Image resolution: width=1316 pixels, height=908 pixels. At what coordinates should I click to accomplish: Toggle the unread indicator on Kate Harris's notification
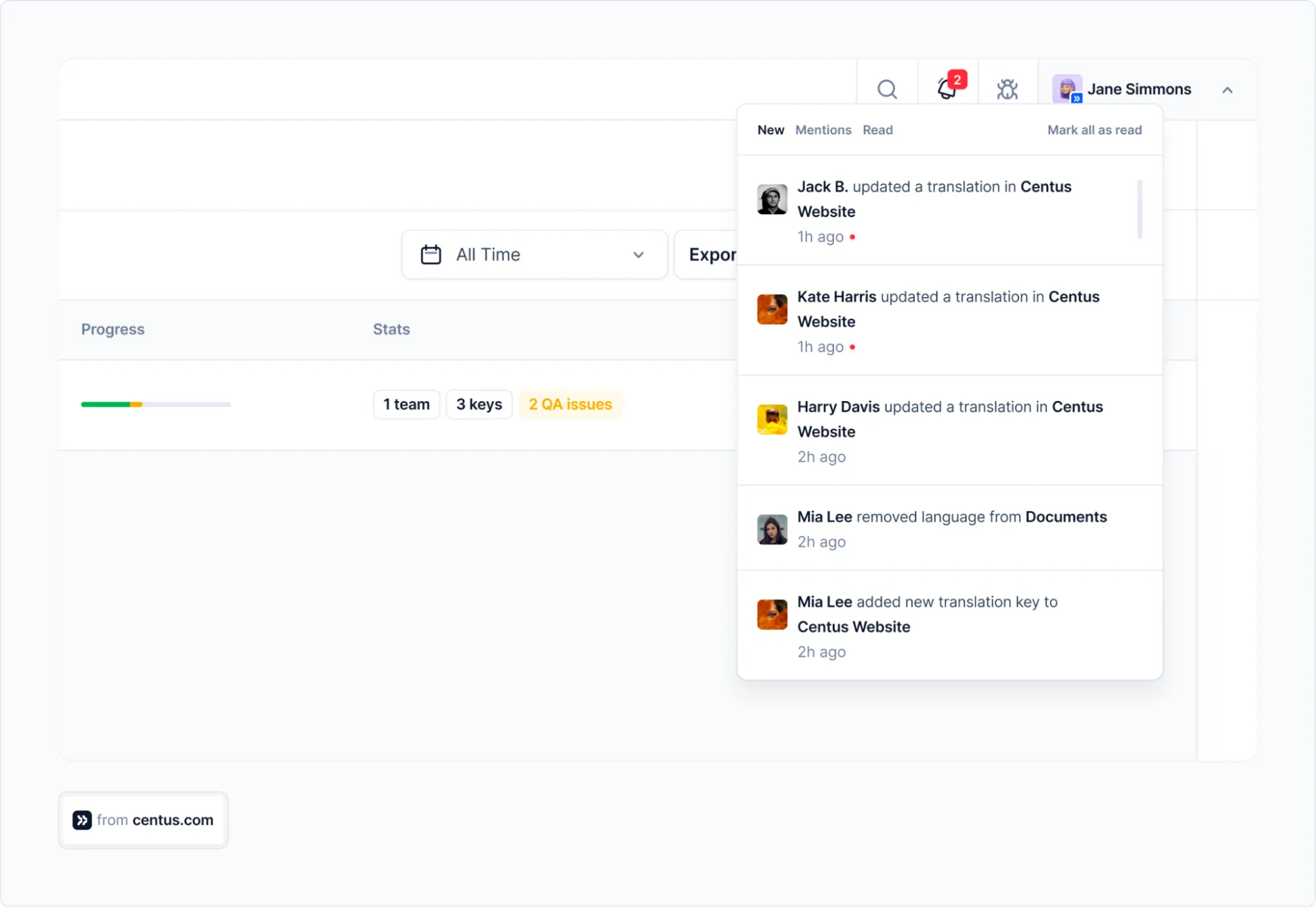tap(853, 347)
